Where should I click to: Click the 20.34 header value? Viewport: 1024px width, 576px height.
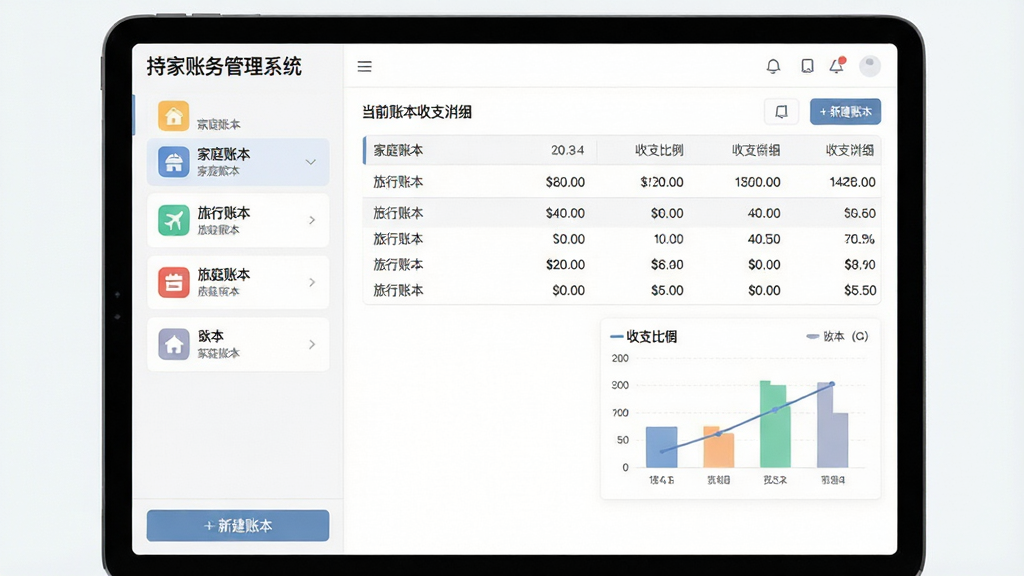click(x=567, y=150)
